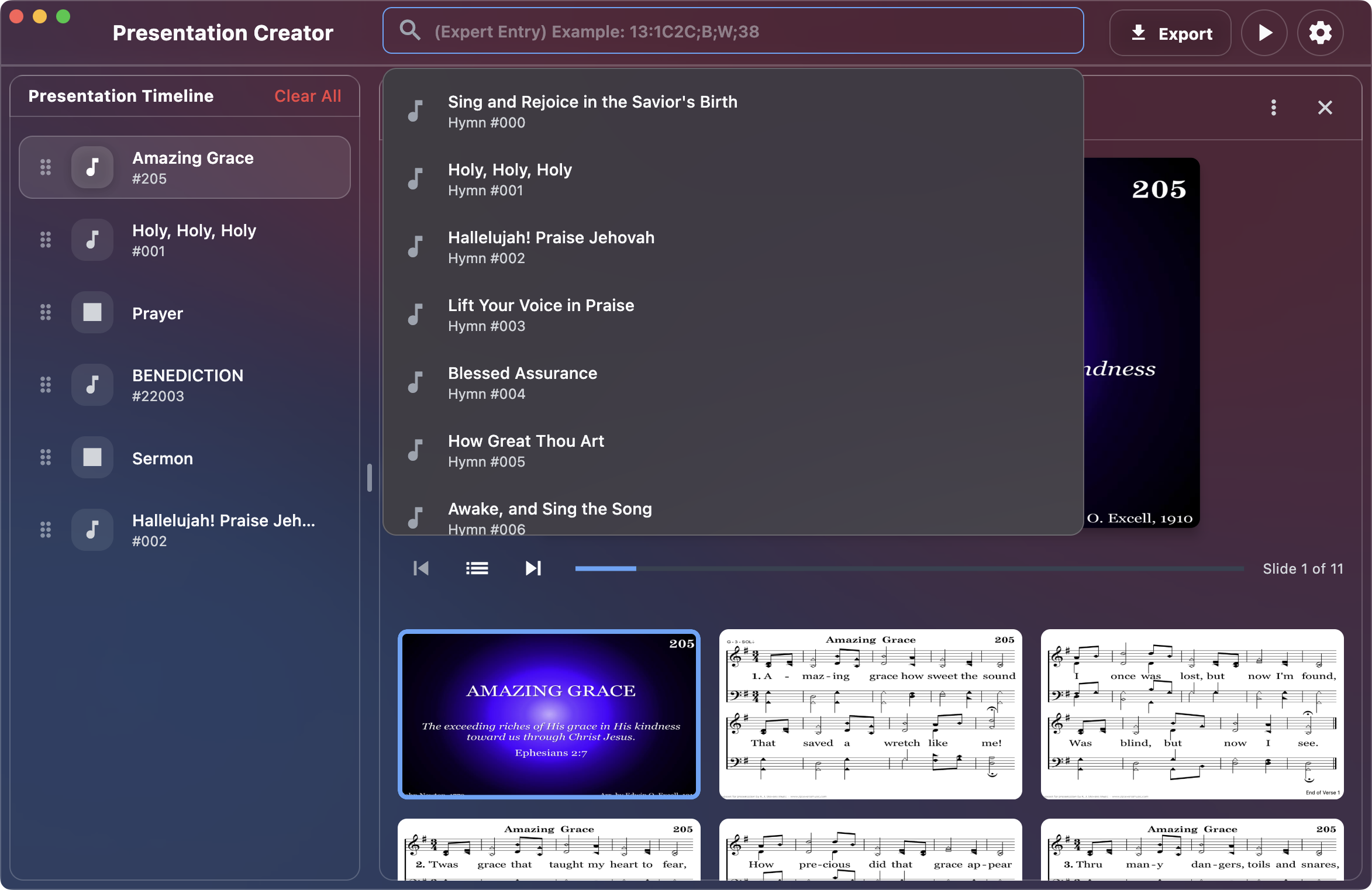Jump back with the previous slide icon
1372x890 pixels.
coord(420,568)
